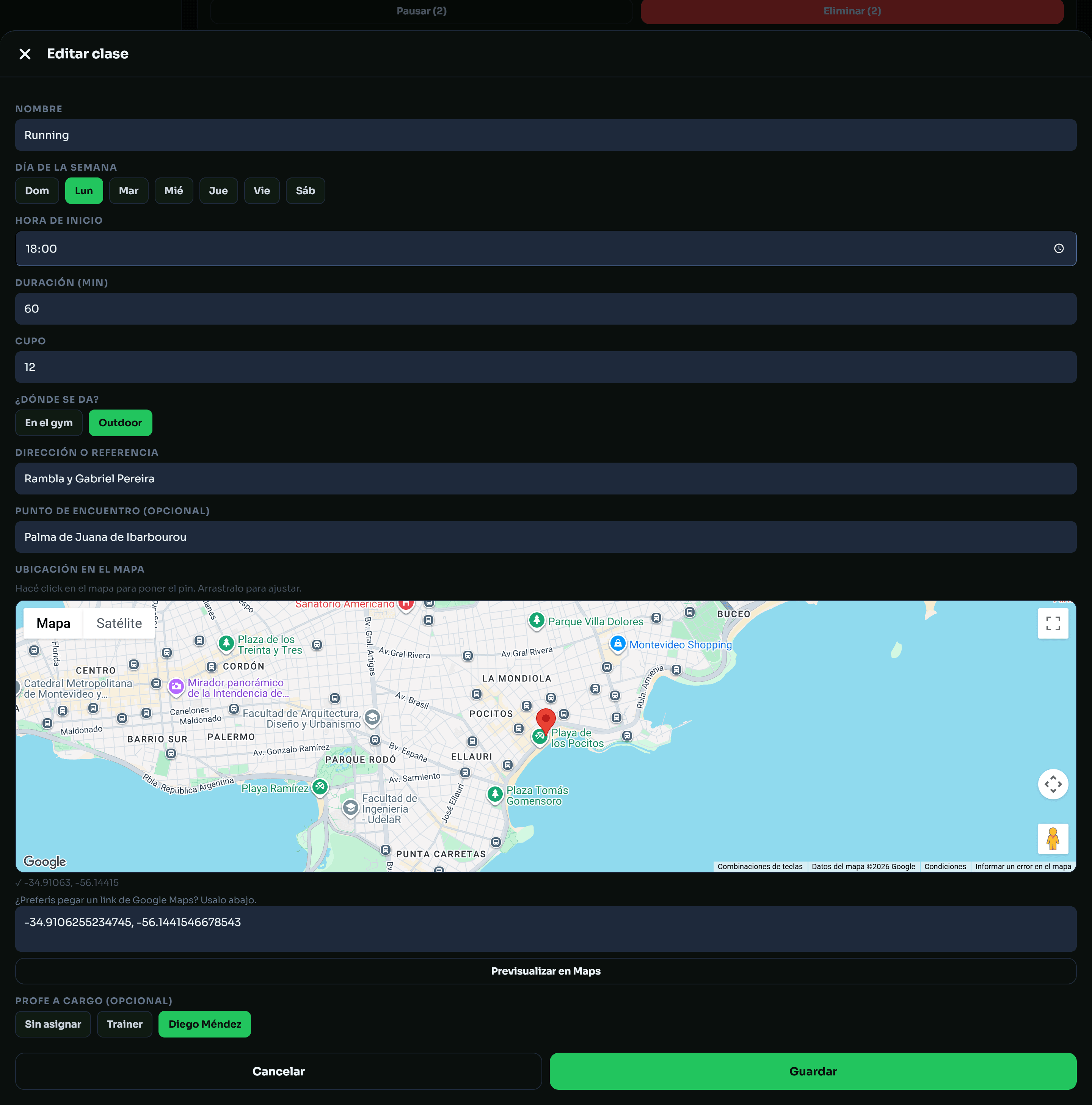
Task: Click LA MONDIOLA label on map
Action: (516, 678)
